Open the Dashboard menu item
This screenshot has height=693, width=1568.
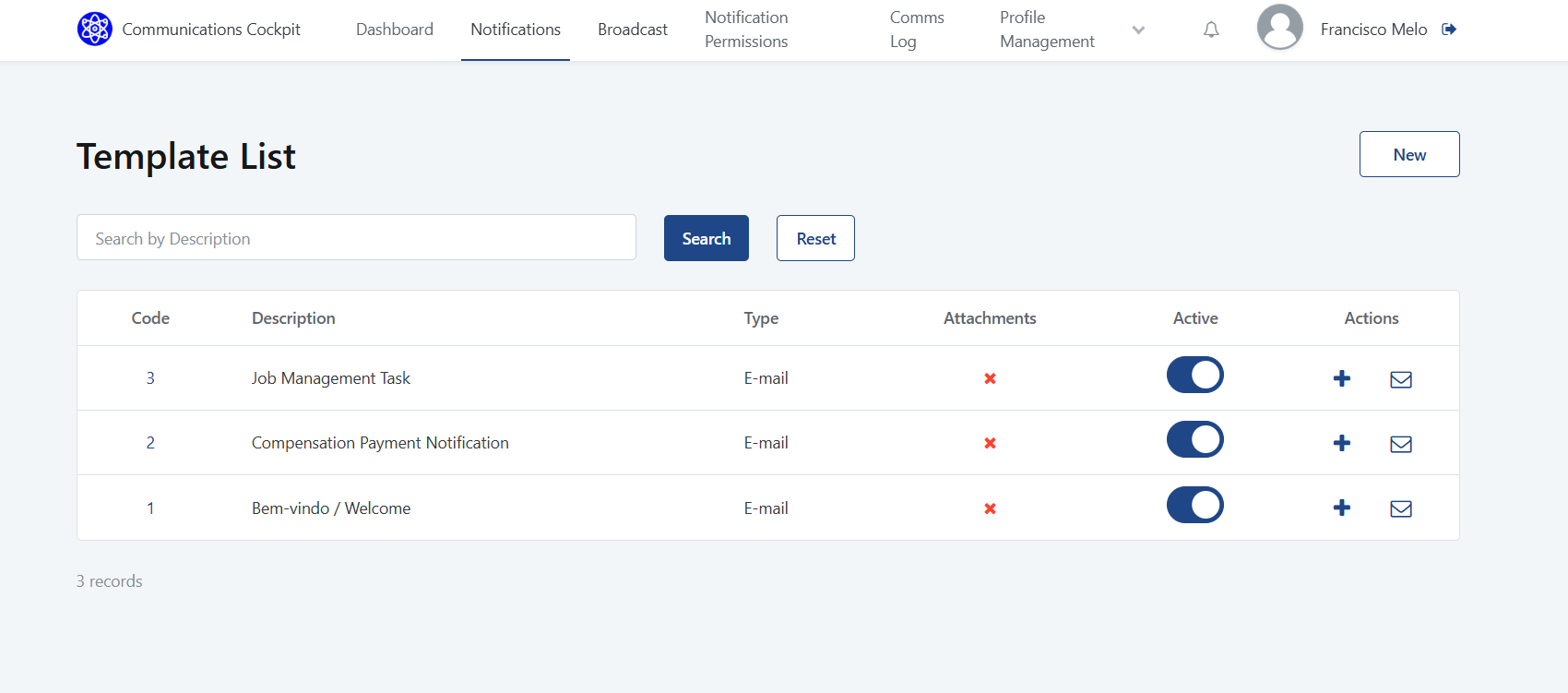395,30
